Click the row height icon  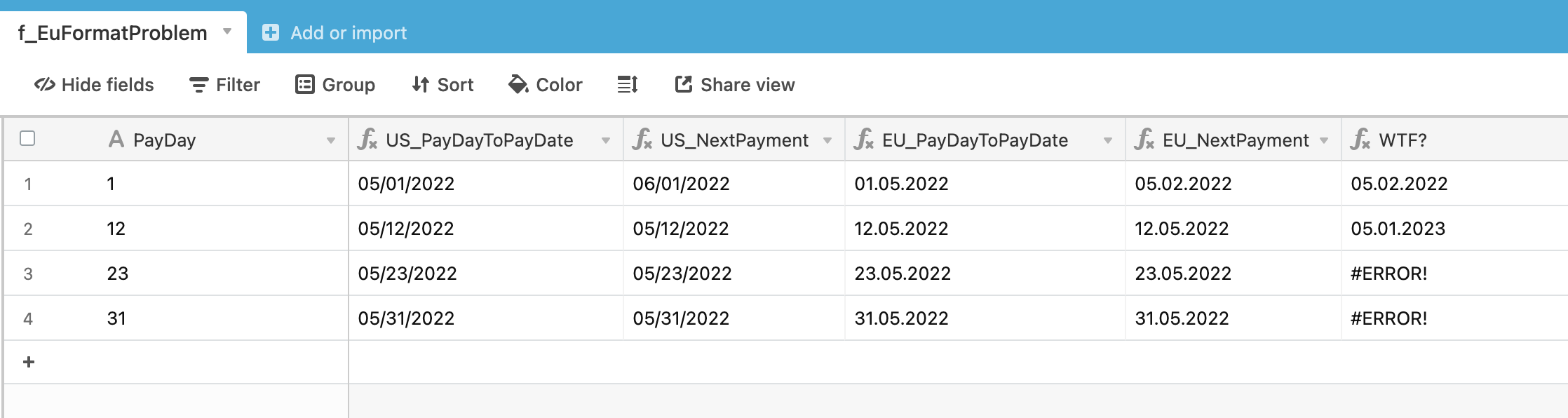pos(628,85)
